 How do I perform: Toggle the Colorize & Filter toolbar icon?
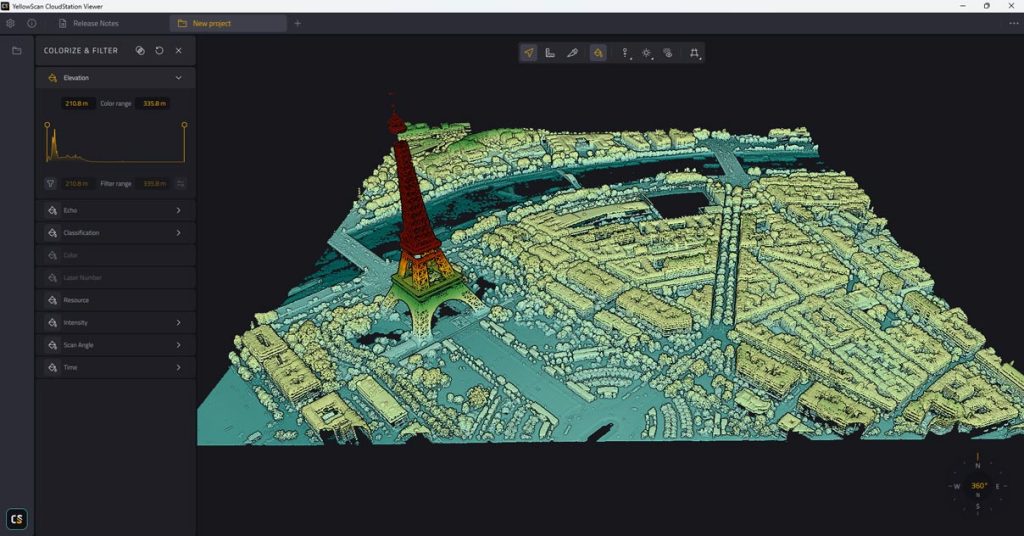[x=598, y=53]
